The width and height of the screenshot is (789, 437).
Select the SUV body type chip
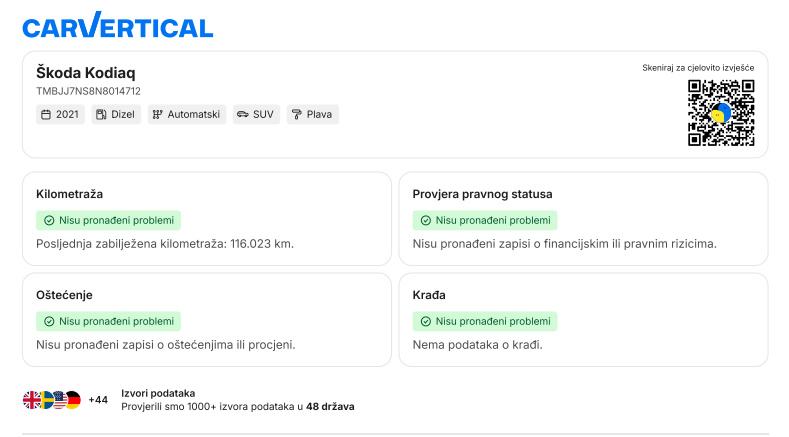pyautogui.click(x=256, y=115)
